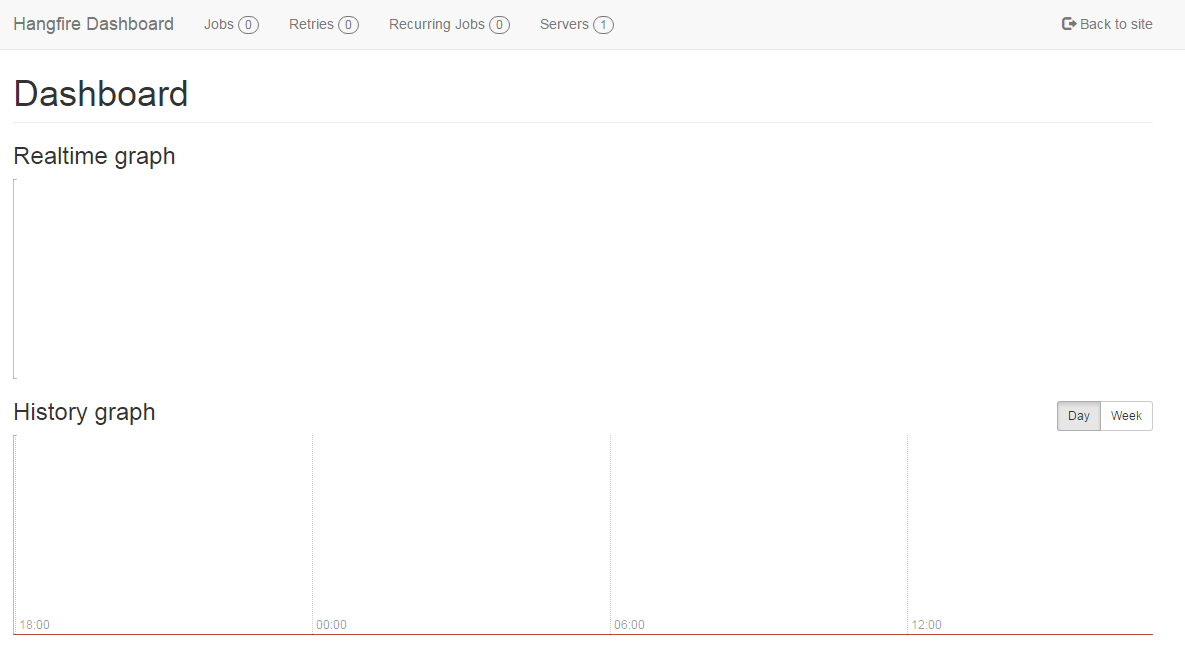Click the History graph section title

pyautogui.click(x=84, y=412)
